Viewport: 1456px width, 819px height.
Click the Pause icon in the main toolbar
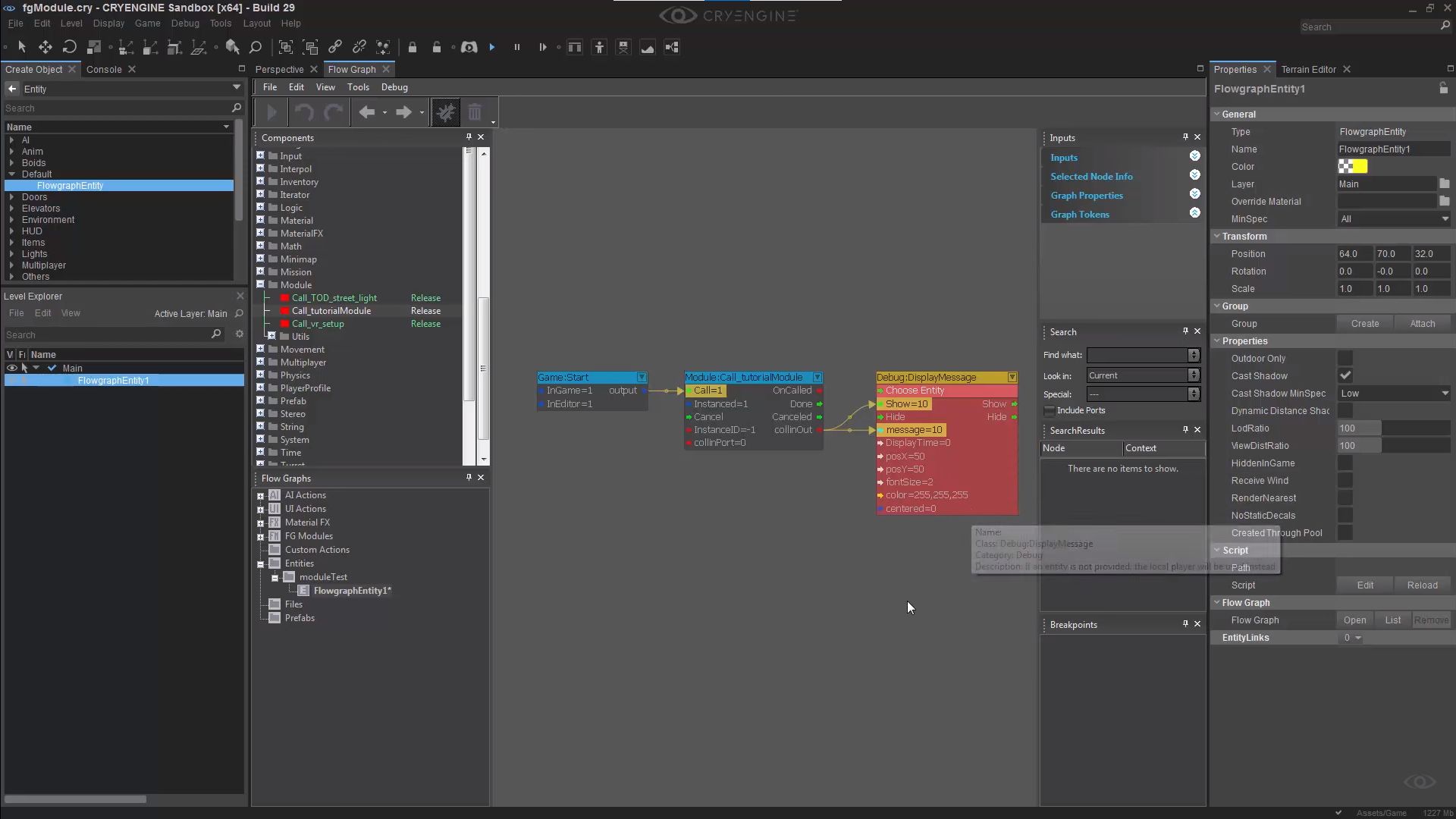click(x=516, y=47)
